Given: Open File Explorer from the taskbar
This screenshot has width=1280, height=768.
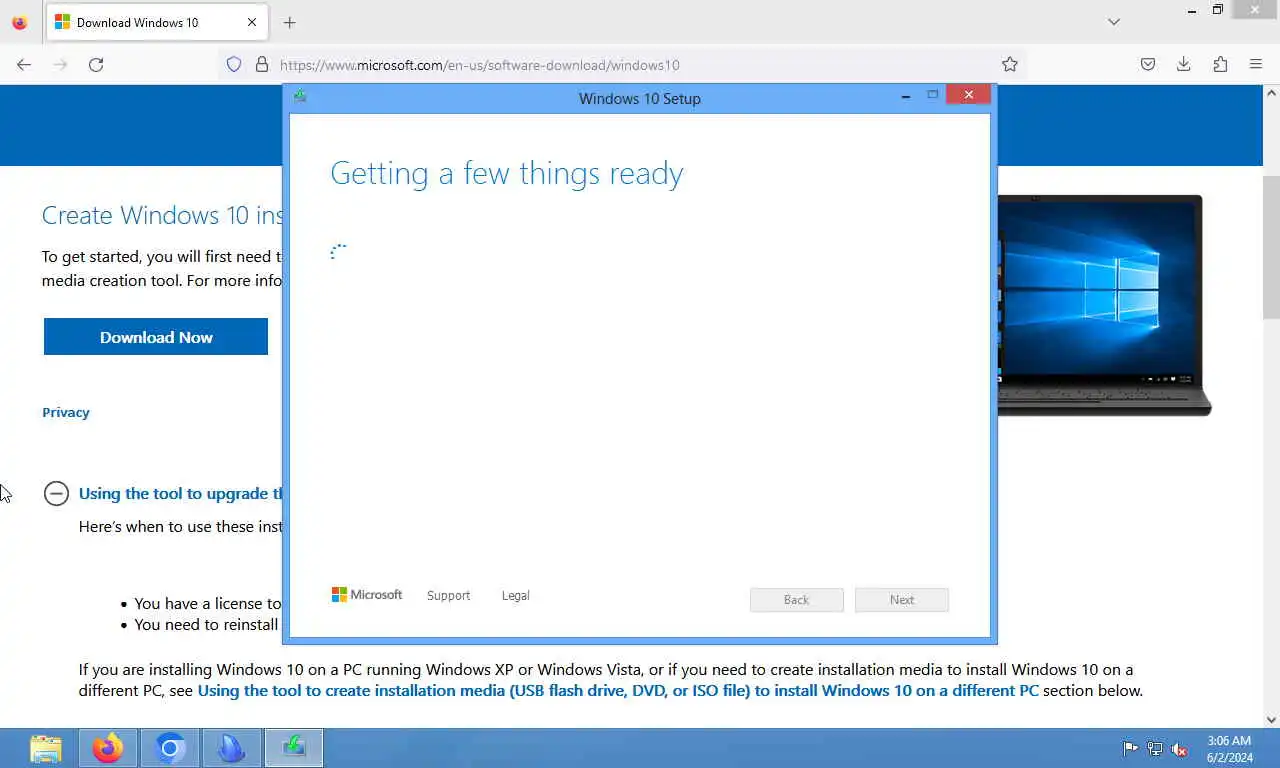Looking at the screenshot, I should pos(46,748).
